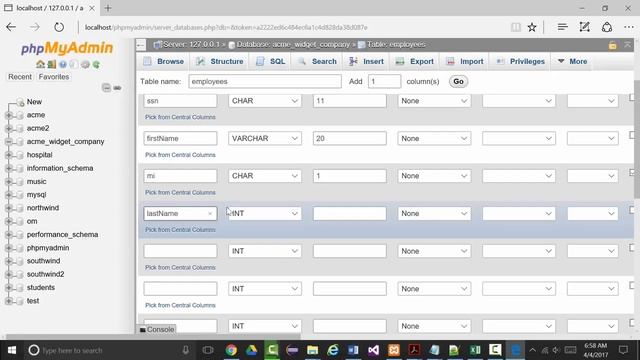
Task: Switch to the Browse tab
Action: click(x=163, y=61)
